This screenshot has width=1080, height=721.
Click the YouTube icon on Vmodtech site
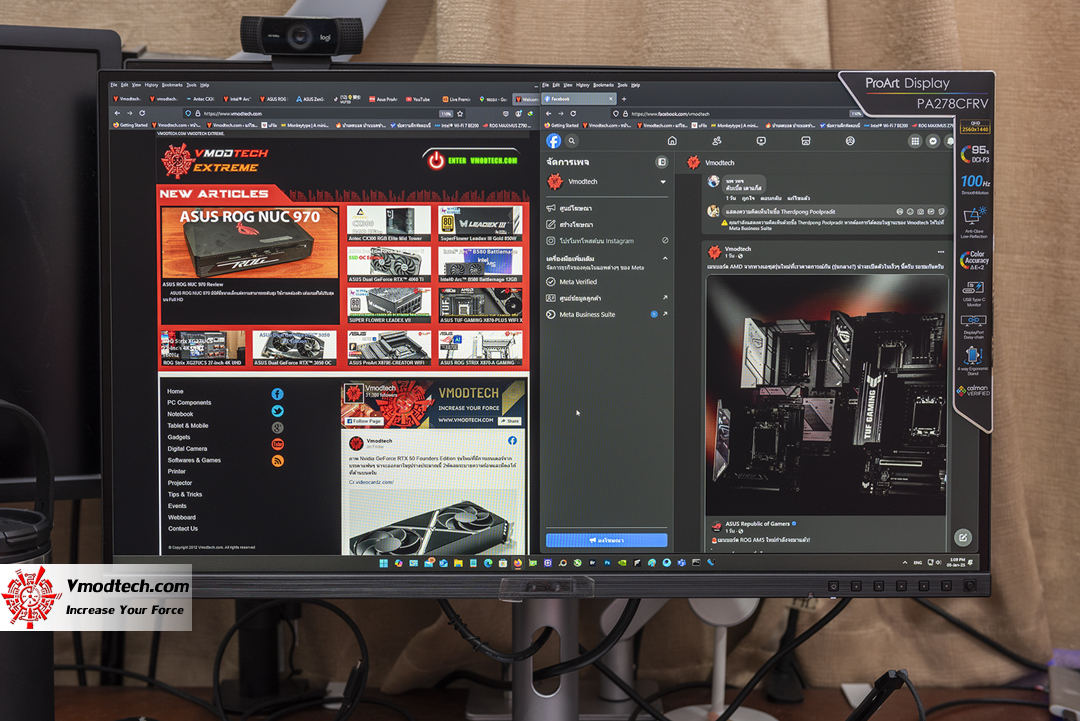click(278, 444)
